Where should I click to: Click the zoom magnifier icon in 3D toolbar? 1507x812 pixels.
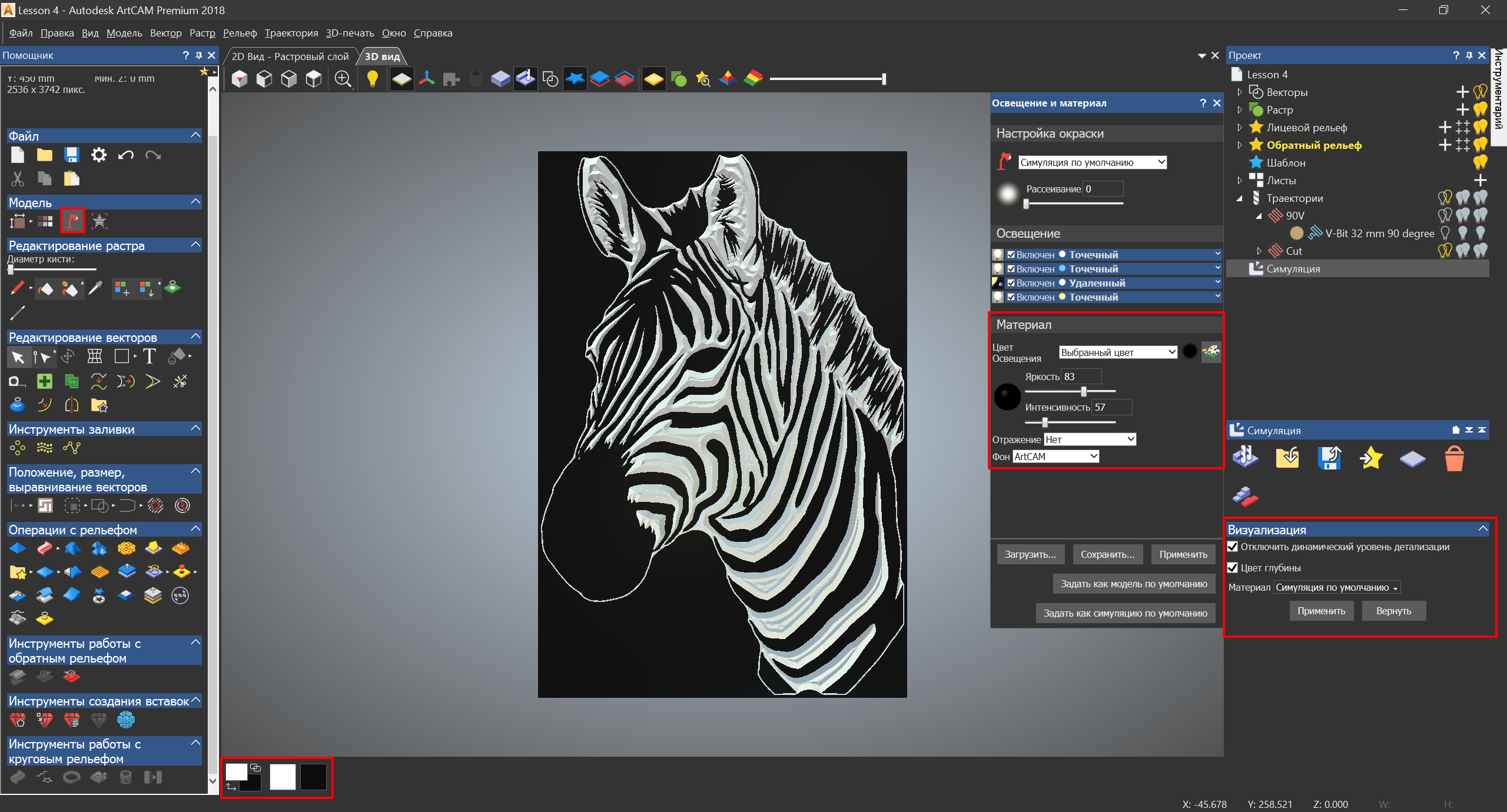(x=343, y=79)
